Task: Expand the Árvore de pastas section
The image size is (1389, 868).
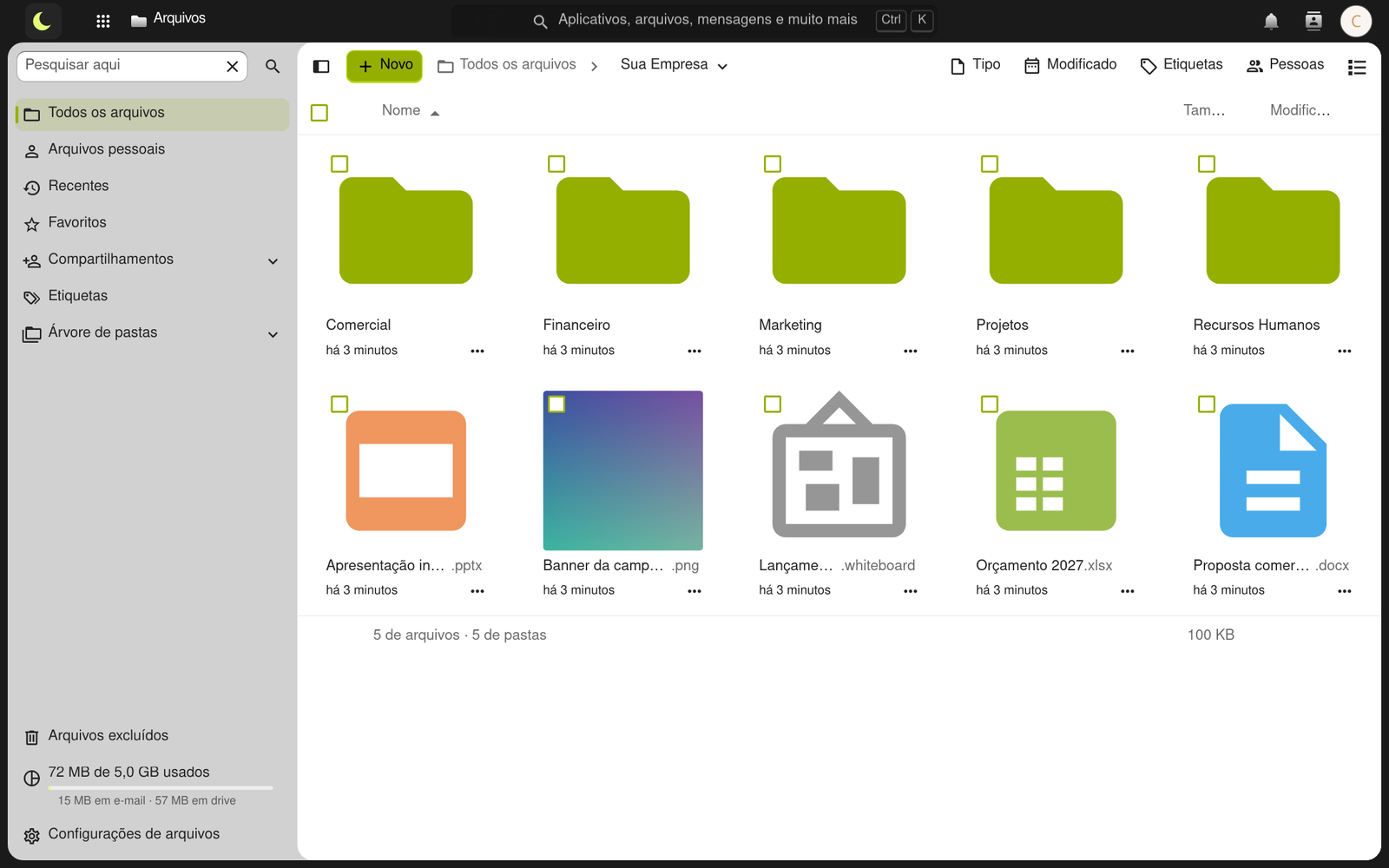Action: pyautogui.click(x=273, y=334)
